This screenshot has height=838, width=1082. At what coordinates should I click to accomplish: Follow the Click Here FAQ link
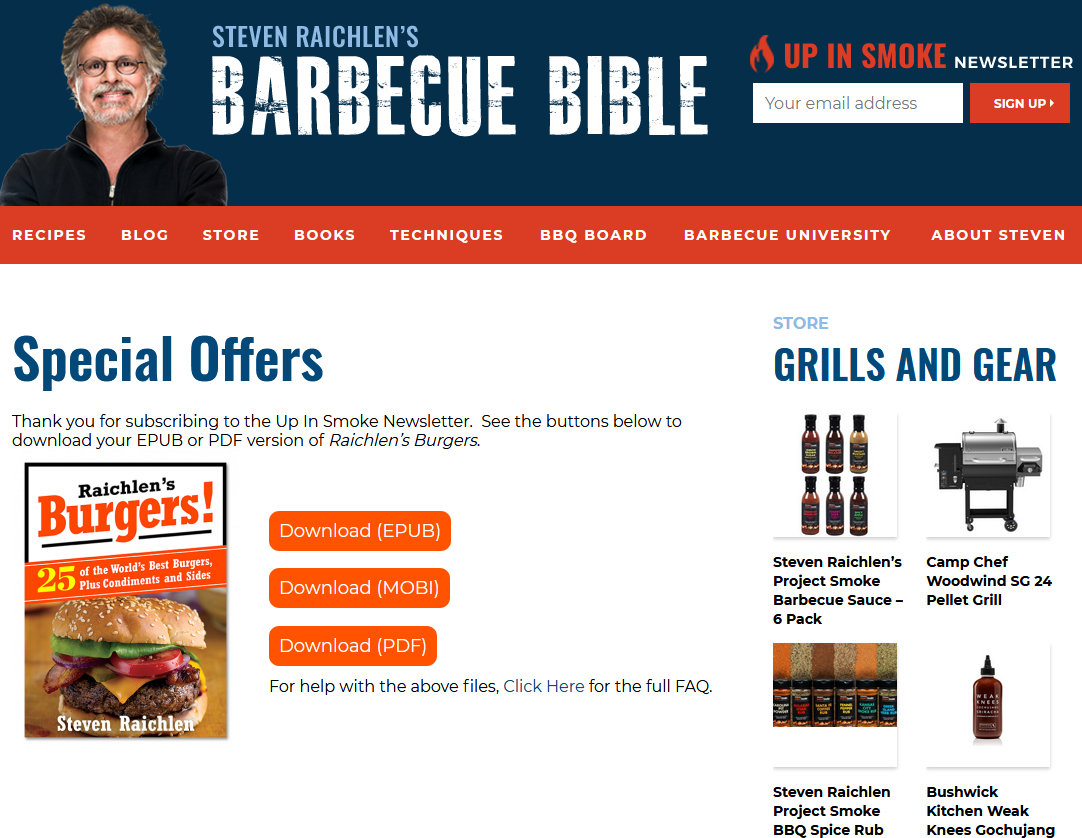[x=544, y=686]
